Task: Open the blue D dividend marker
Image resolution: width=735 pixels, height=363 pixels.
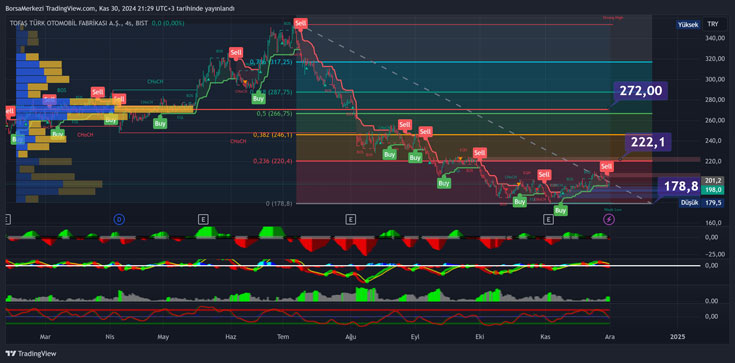Action: pyautogui.click(x=119, y=219)
